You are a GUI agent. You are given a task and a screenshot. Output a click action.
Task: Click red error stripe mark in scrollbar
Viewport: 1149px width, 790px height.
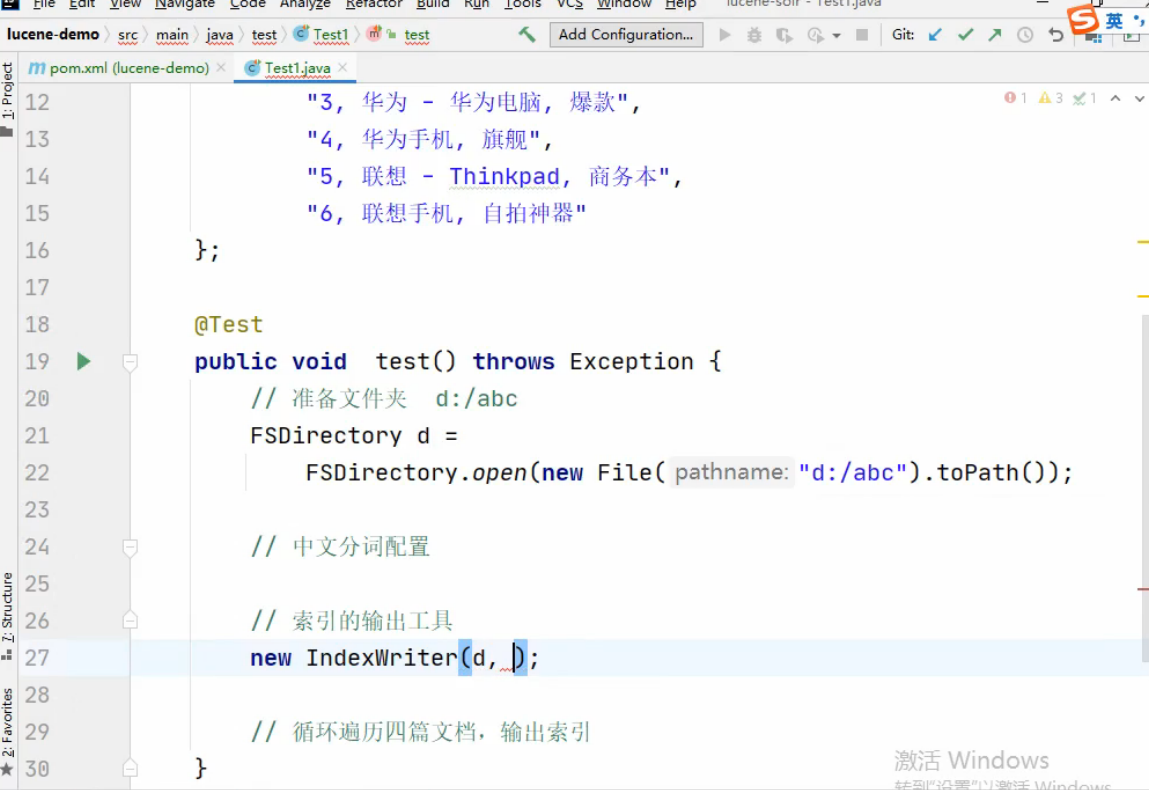point(1143,588)
